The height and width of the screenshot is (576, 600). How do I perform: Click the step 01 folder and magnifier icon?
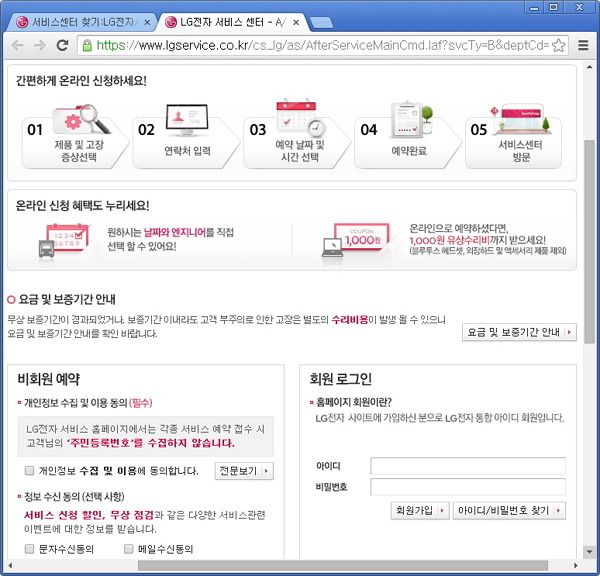[x=82, y=119]
